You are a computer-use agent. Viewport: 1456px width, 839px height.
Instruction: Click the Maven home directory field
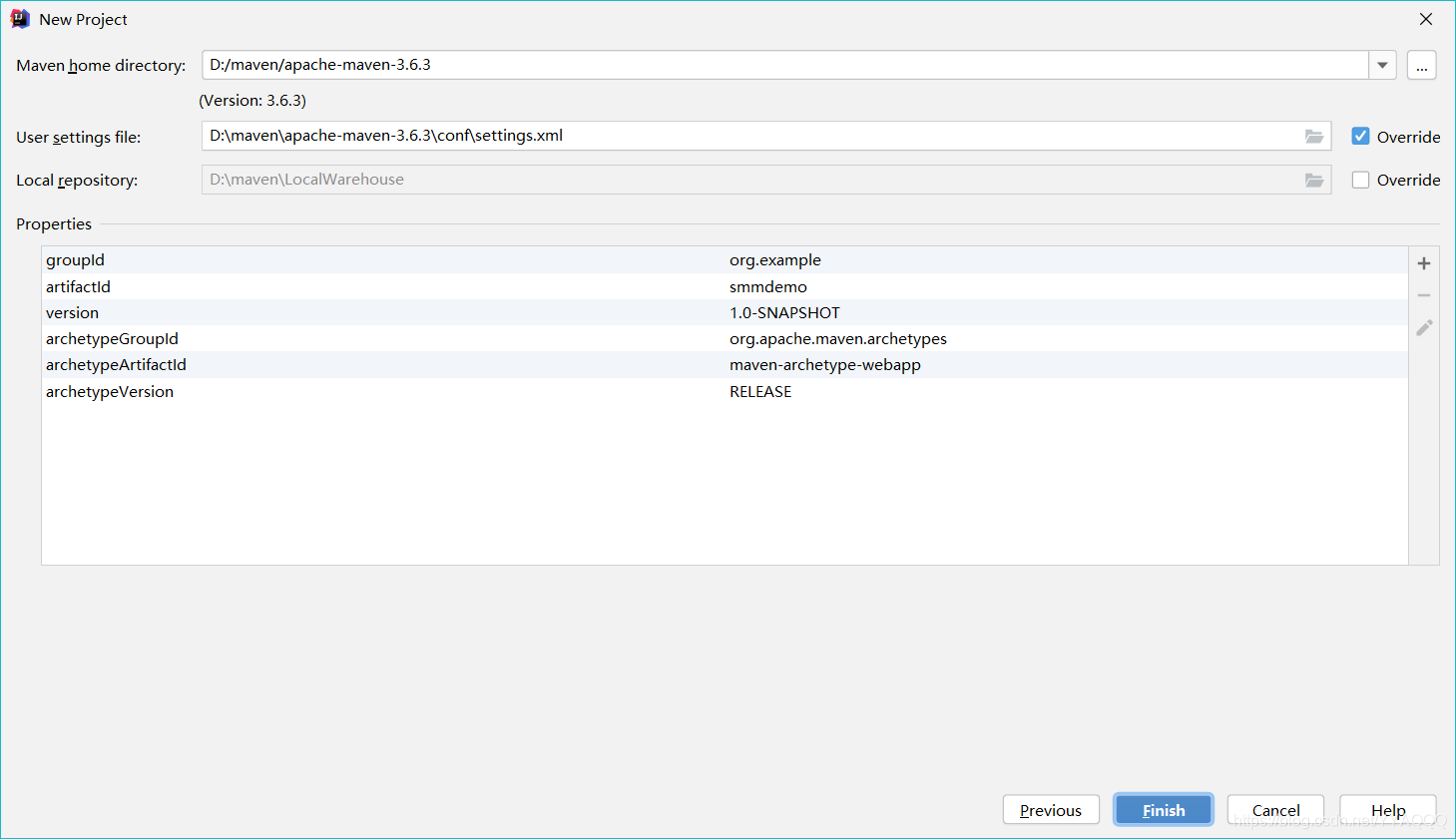(784, 65)
